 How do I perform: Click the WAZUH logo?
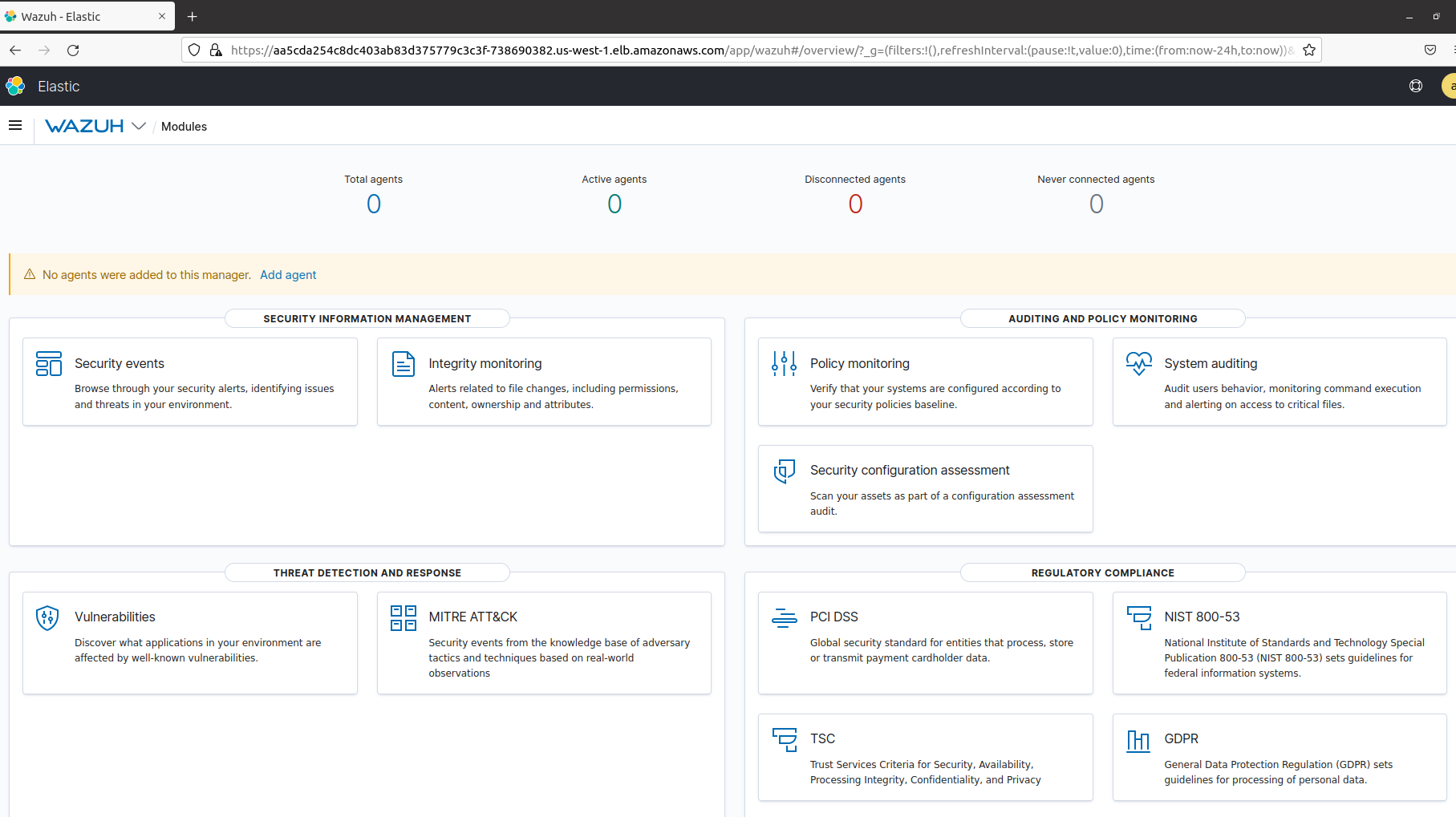[x=84, y=126]
